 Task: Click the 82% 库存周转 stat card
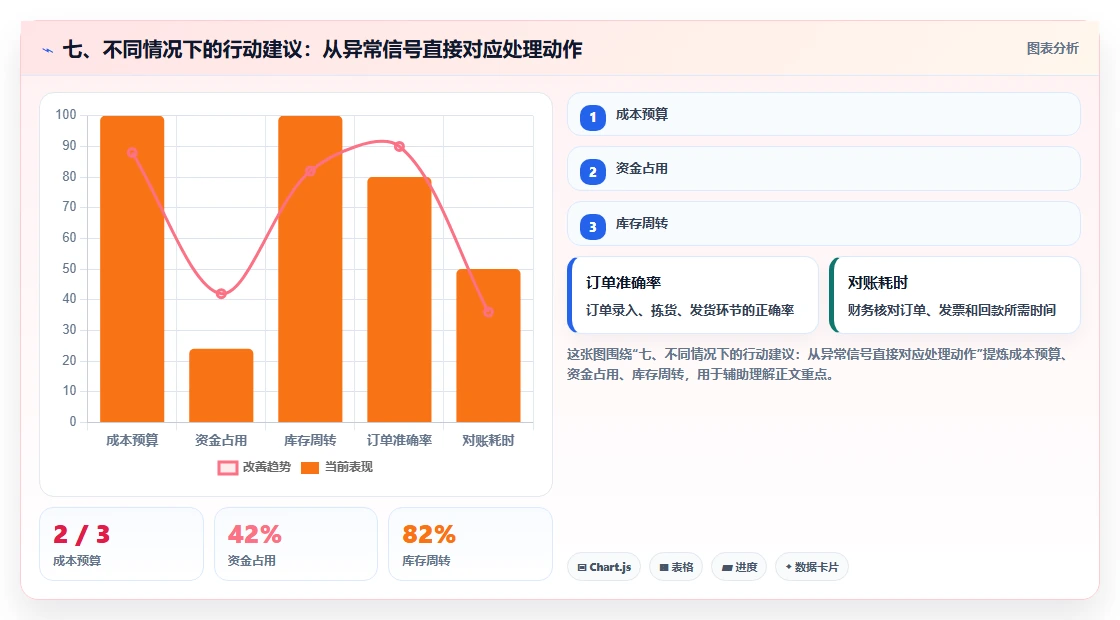(470, 544)
